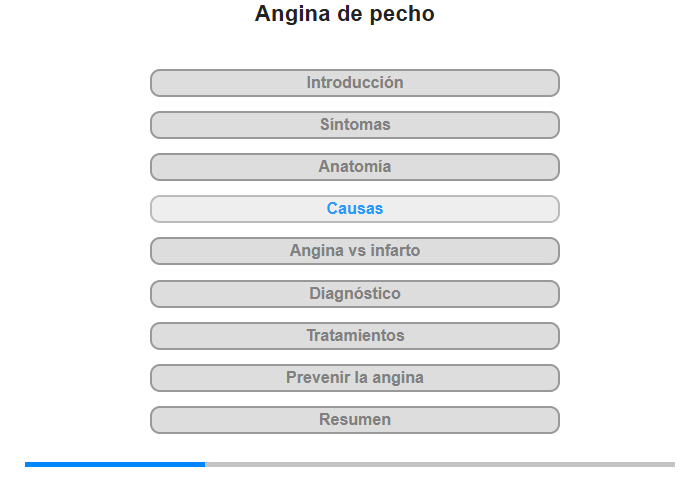This screenshot has height=480, width=700.
Task: Open Angina vs infarto section
Action: (355, 251)
